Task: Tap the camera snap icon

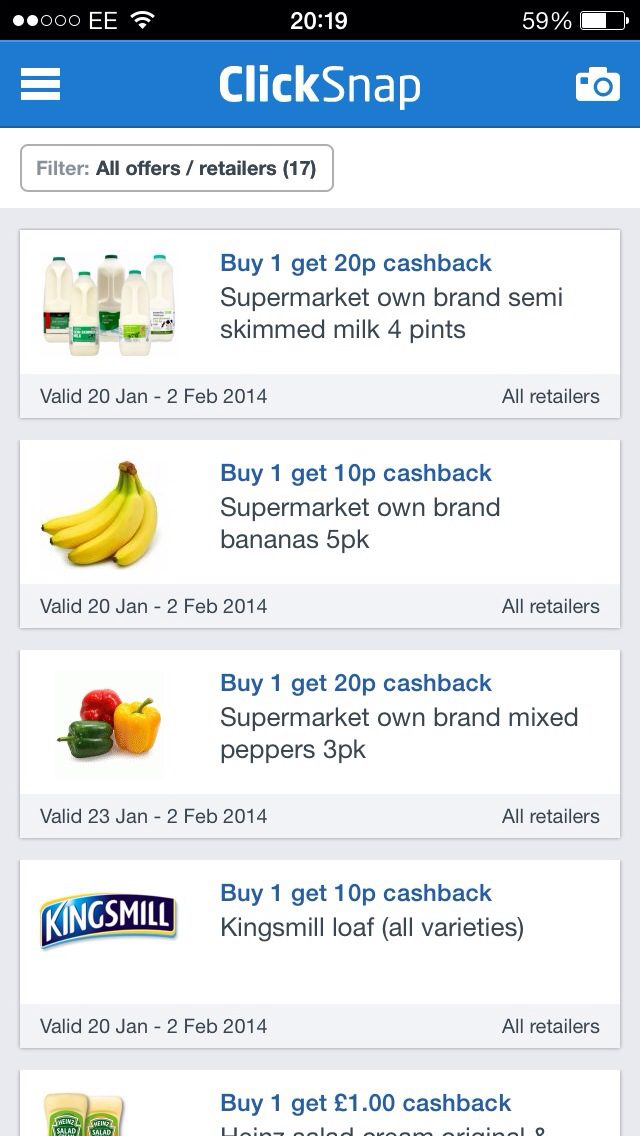Action: point(598,84)
